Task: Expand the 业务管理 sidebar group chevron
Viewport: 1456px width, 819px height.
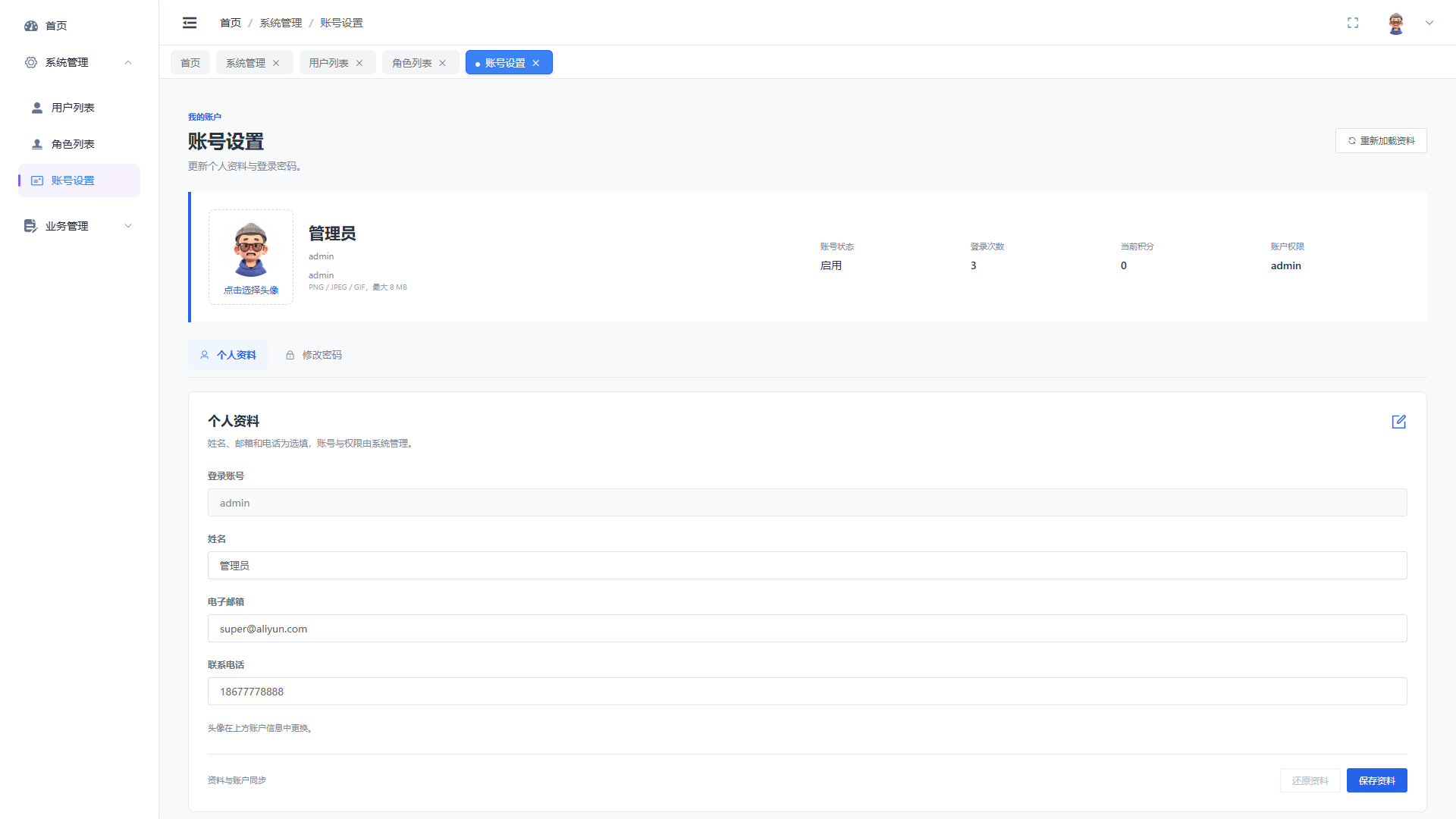Action: click(x=128, y=226)
